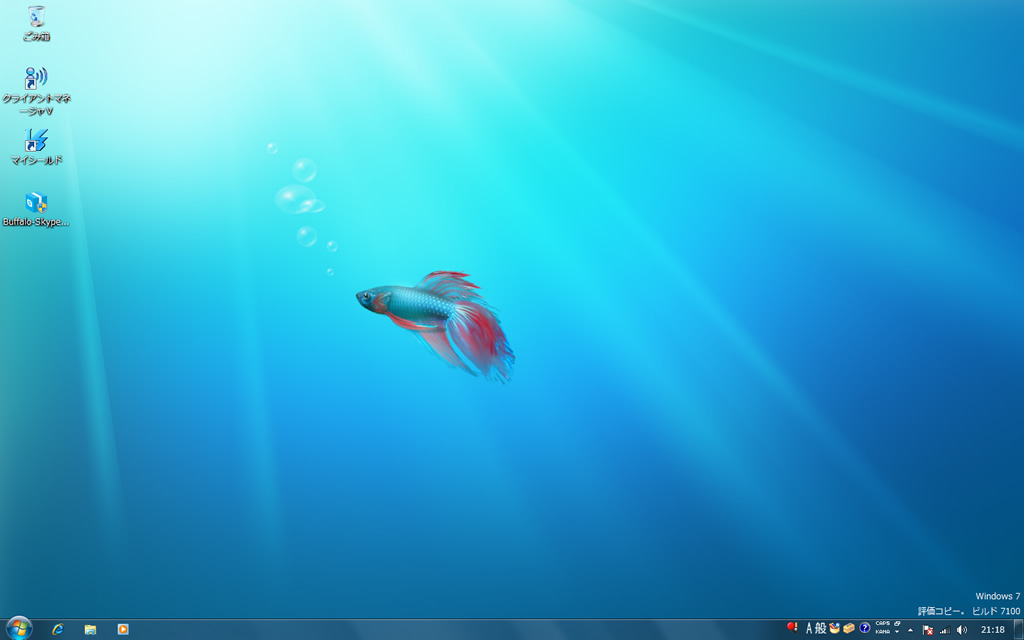Select the Buffalo-Skype desktop icon
This screenshot has width=1024, height=640.
[x=37, y=209]
